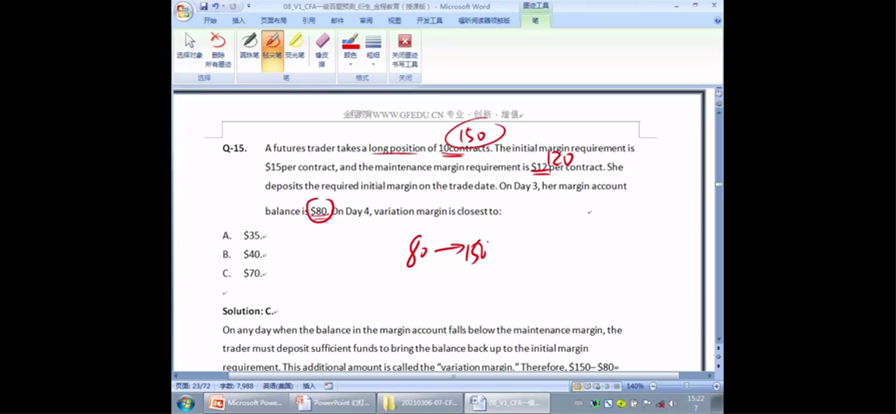The image size is (896, 414).
Task: Click the 英语(美国) language indicator
Action: click(x=278, y=386)
